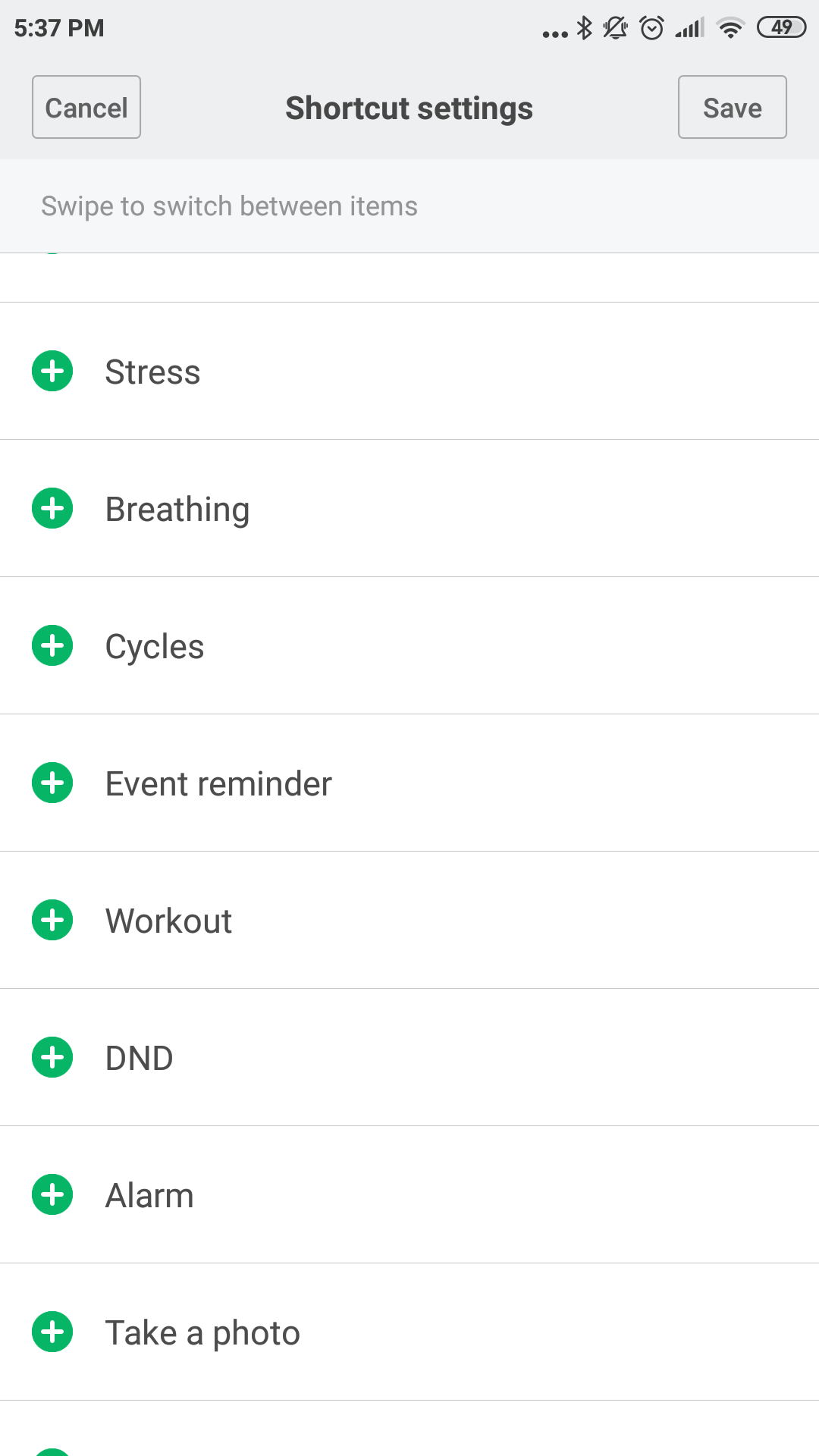Add the Breathing shortcut via plus icon
This screenshot has height=1456, width=819.
(52, 508)
